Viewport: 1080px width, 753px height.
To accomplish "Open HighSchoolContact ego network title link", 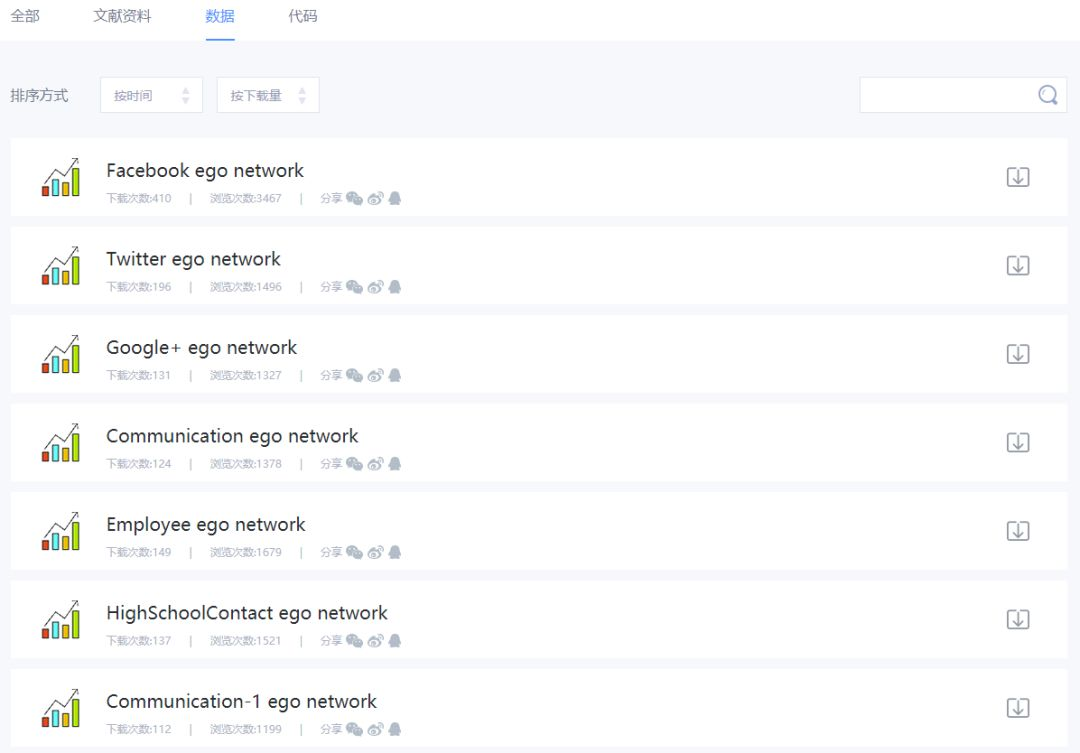I will pos(247,613).
